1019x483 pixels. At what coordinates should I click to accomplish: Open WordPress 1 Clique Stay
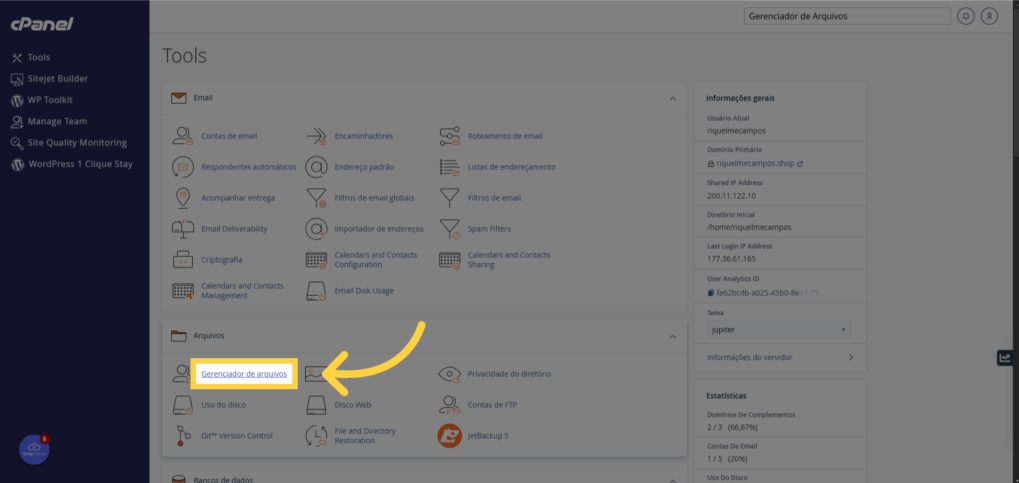71,164
